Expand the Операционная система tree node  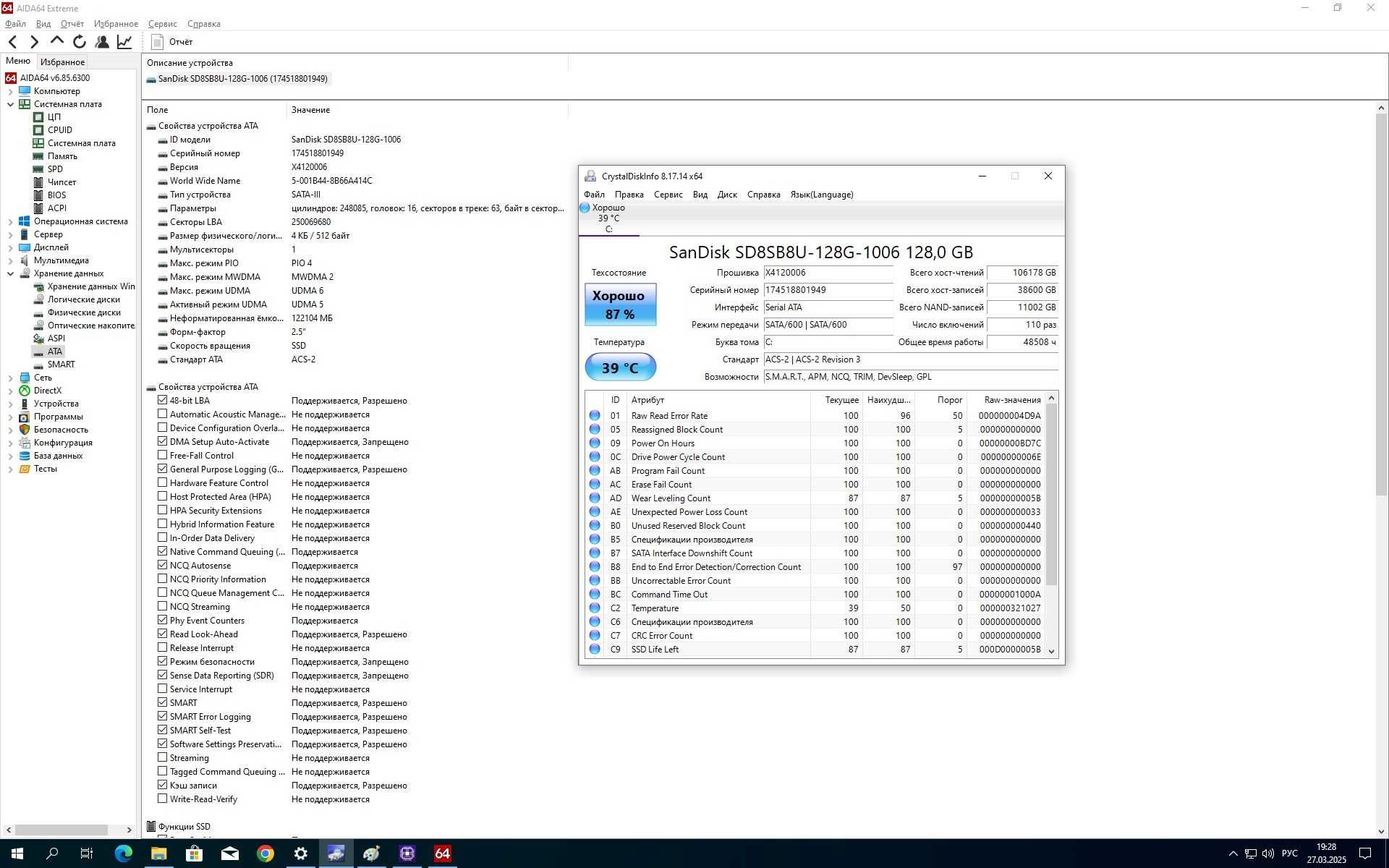[10, 221]
